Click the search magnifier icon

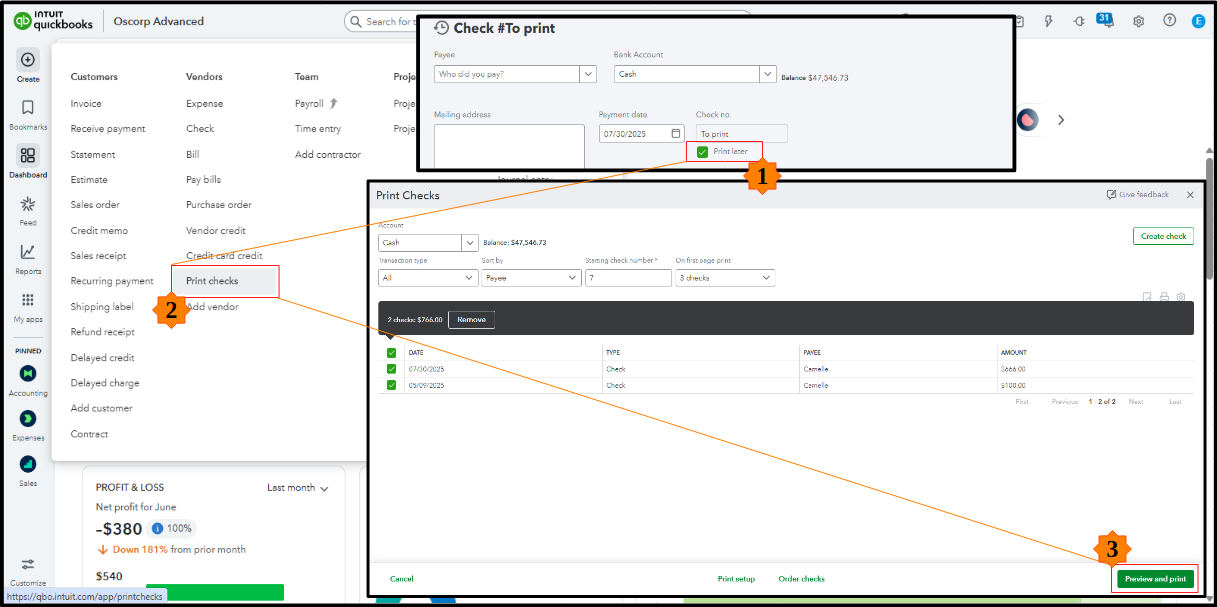tap(356, 21)
